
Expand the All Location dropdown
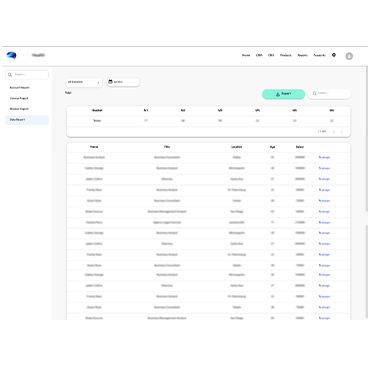(84, 82)
